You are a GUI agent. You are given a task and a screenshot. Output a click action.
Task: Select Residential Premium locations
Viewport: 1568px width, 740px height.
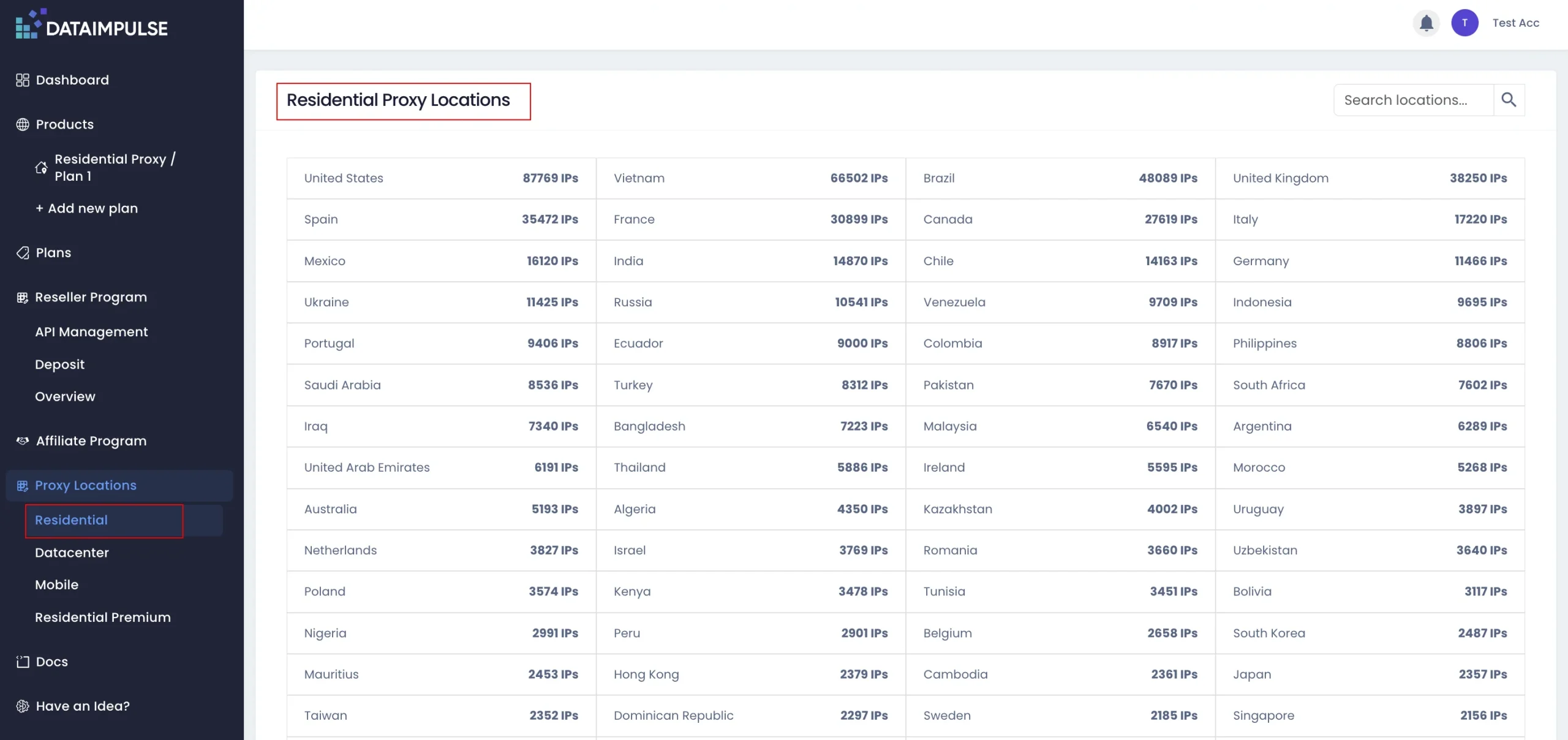point(103,617)
